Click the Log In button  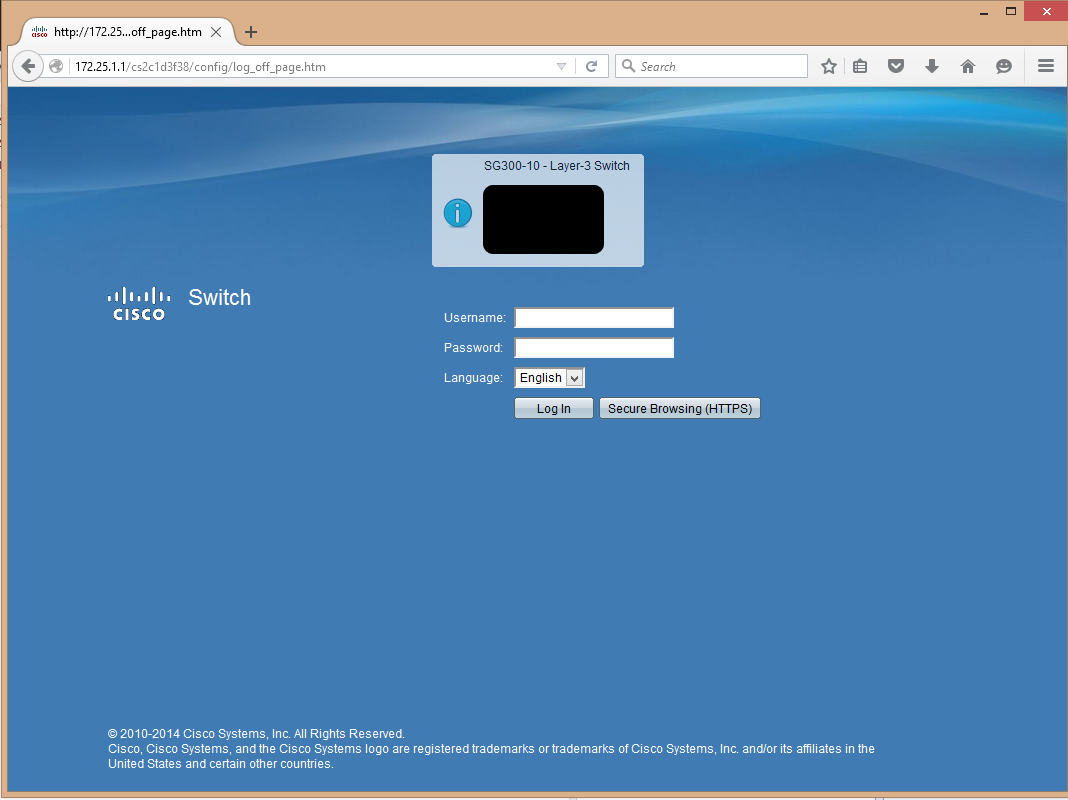tap(554, 409)
